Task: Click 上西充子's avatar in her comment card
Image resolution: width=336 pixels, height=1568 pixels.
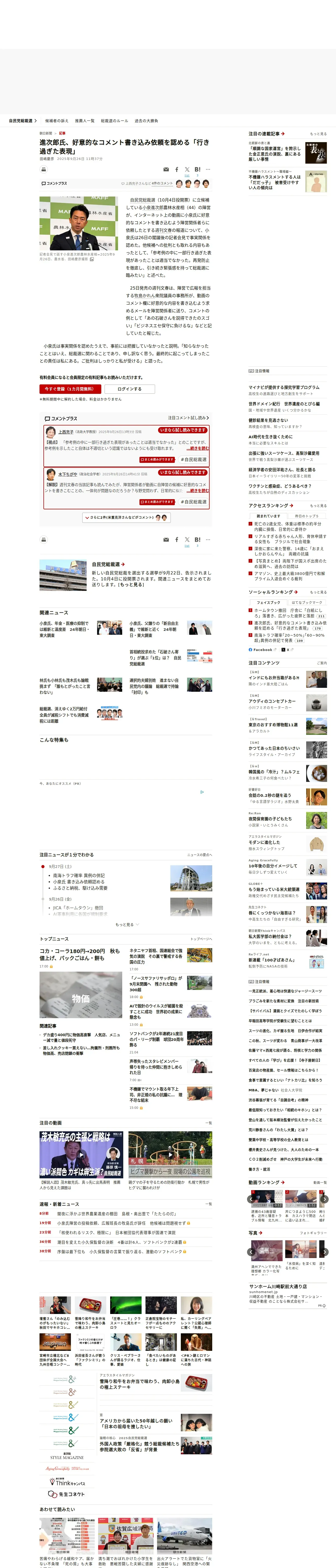Action: 51,432
